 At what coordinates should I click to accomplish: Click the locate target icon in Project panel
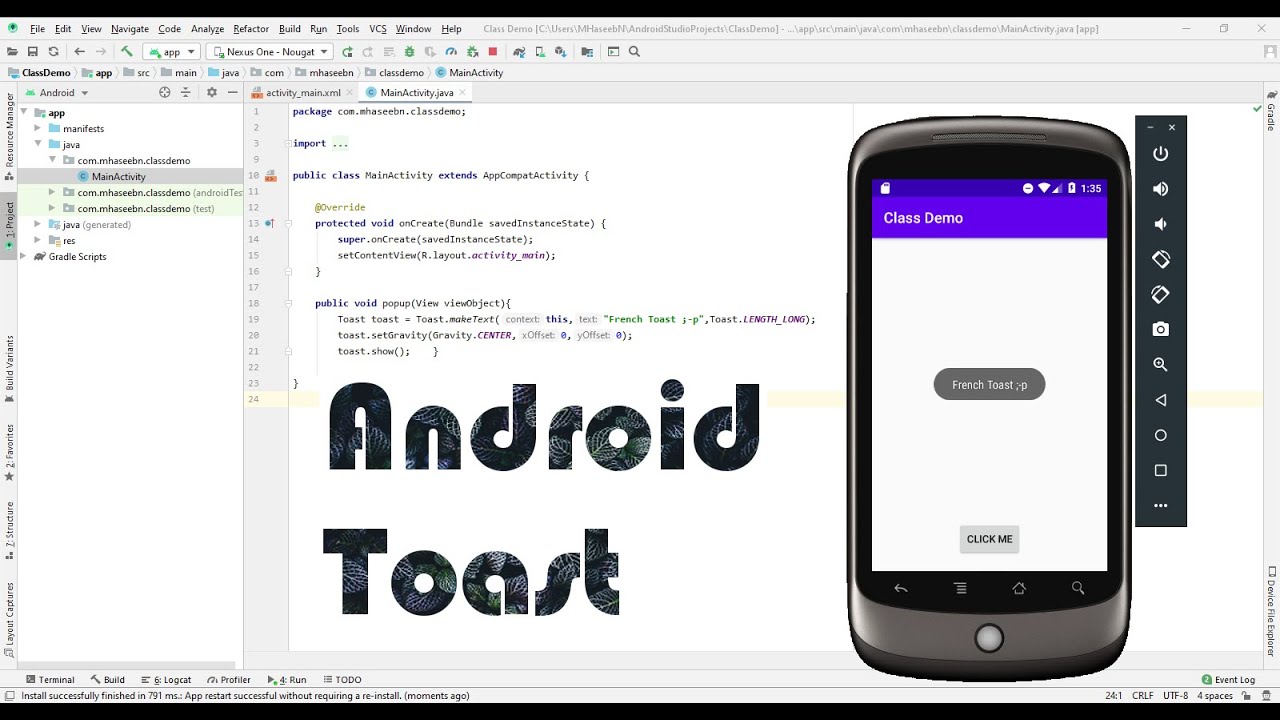coord(165,92)
